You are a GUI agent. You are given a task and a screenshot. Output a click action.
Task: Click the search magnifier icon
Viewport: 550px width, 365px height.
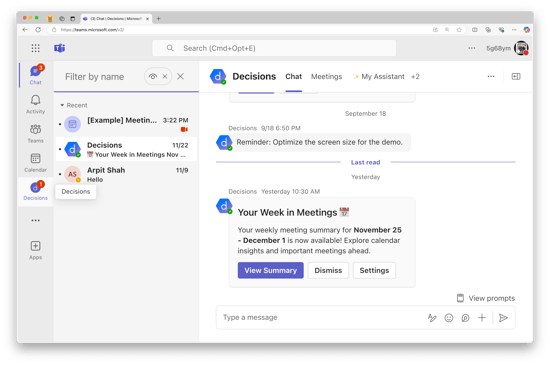click(170, 48)
